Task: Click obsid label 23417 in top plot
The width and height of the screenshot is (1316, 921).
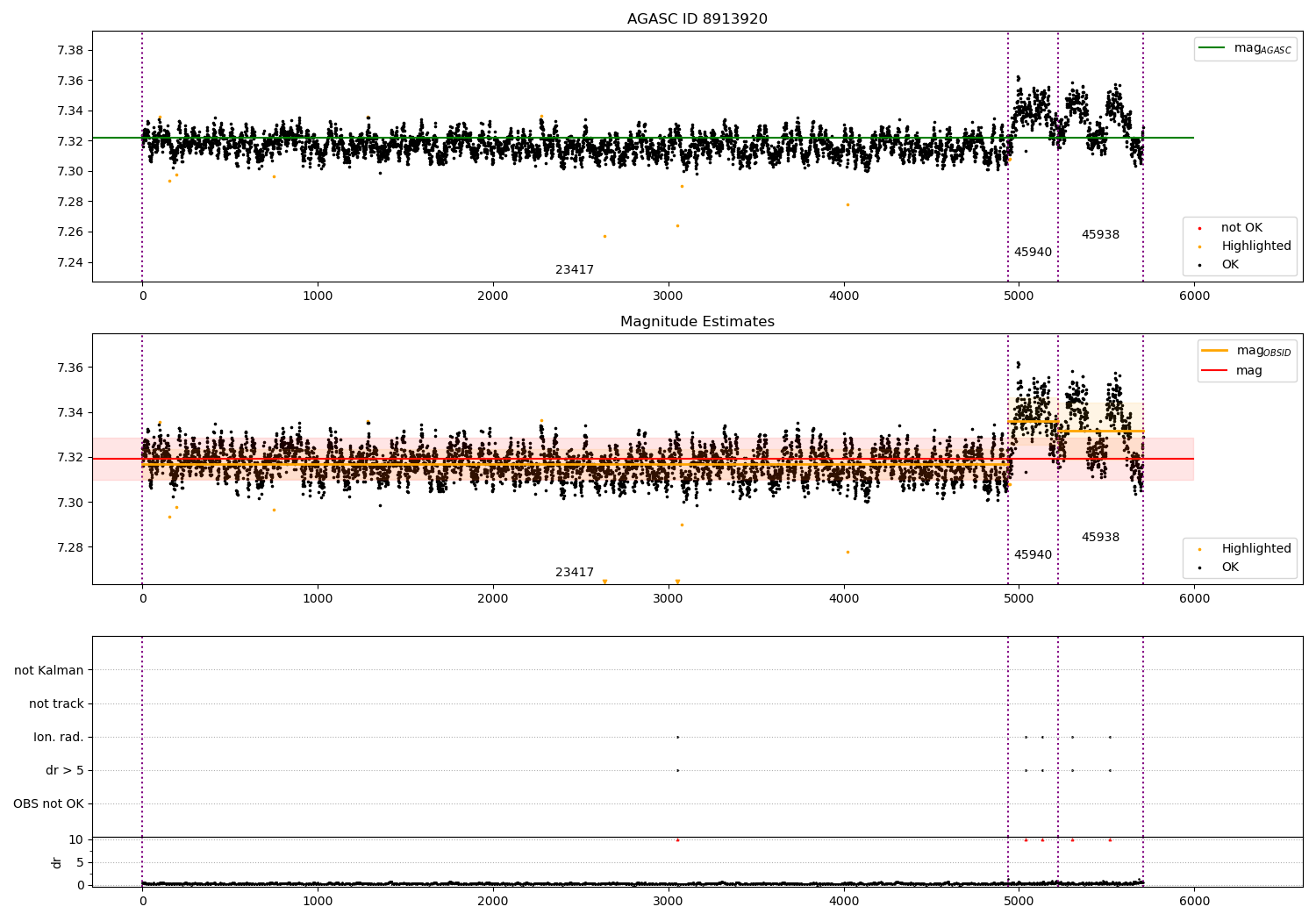Action: (x=574, y=270)
